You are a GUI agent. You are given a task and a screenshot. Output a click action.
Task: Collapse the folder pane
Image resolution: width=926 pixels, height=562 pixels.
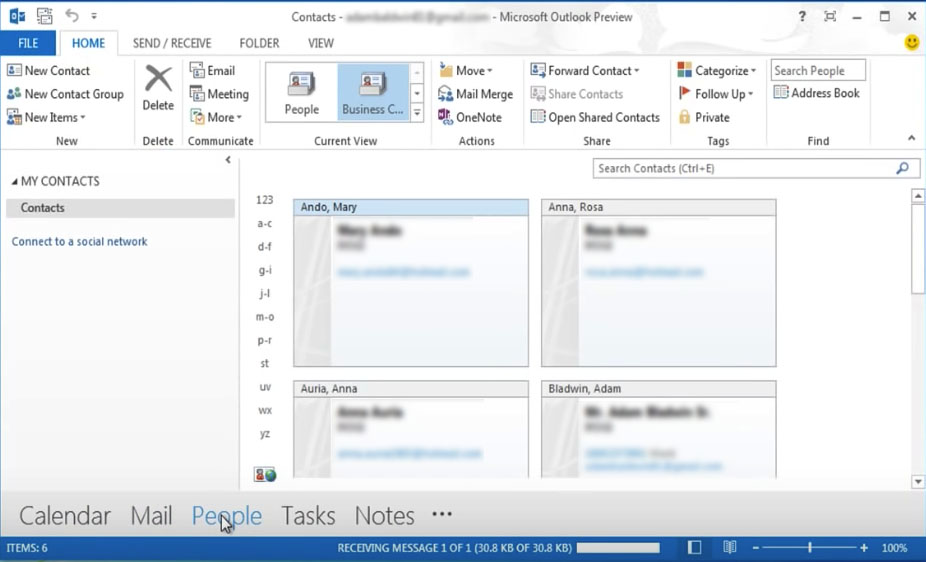pos(228,160)
